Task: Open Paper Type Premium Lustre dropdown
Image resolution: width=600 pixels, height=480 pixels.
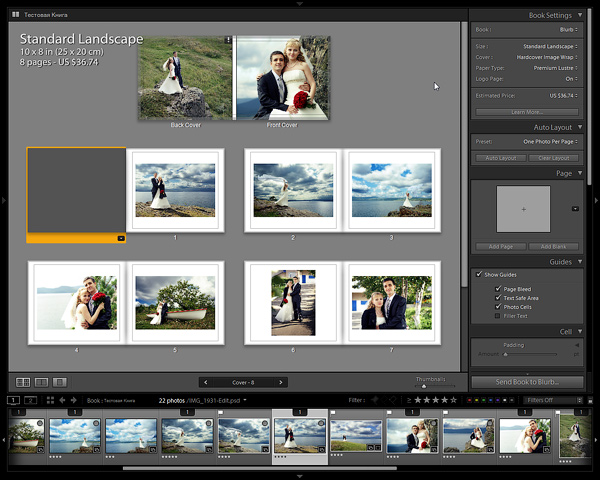Action: click(x=556, y=68)
